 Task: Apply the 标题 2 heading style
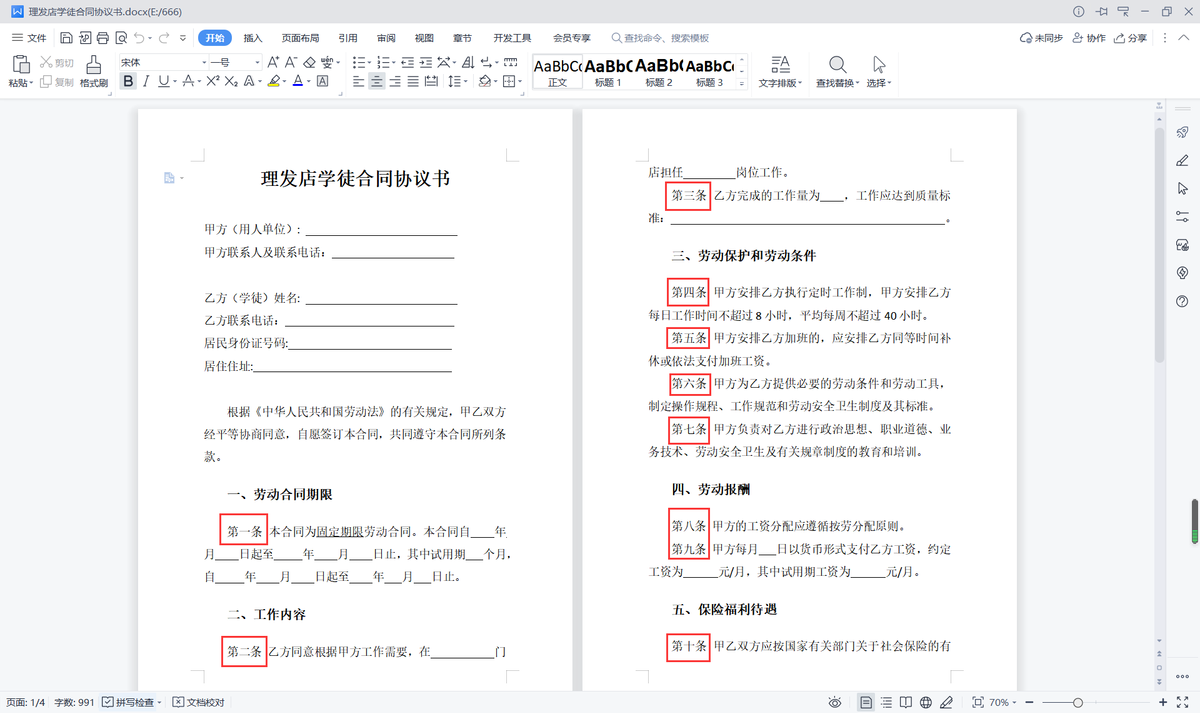[659, 71]
